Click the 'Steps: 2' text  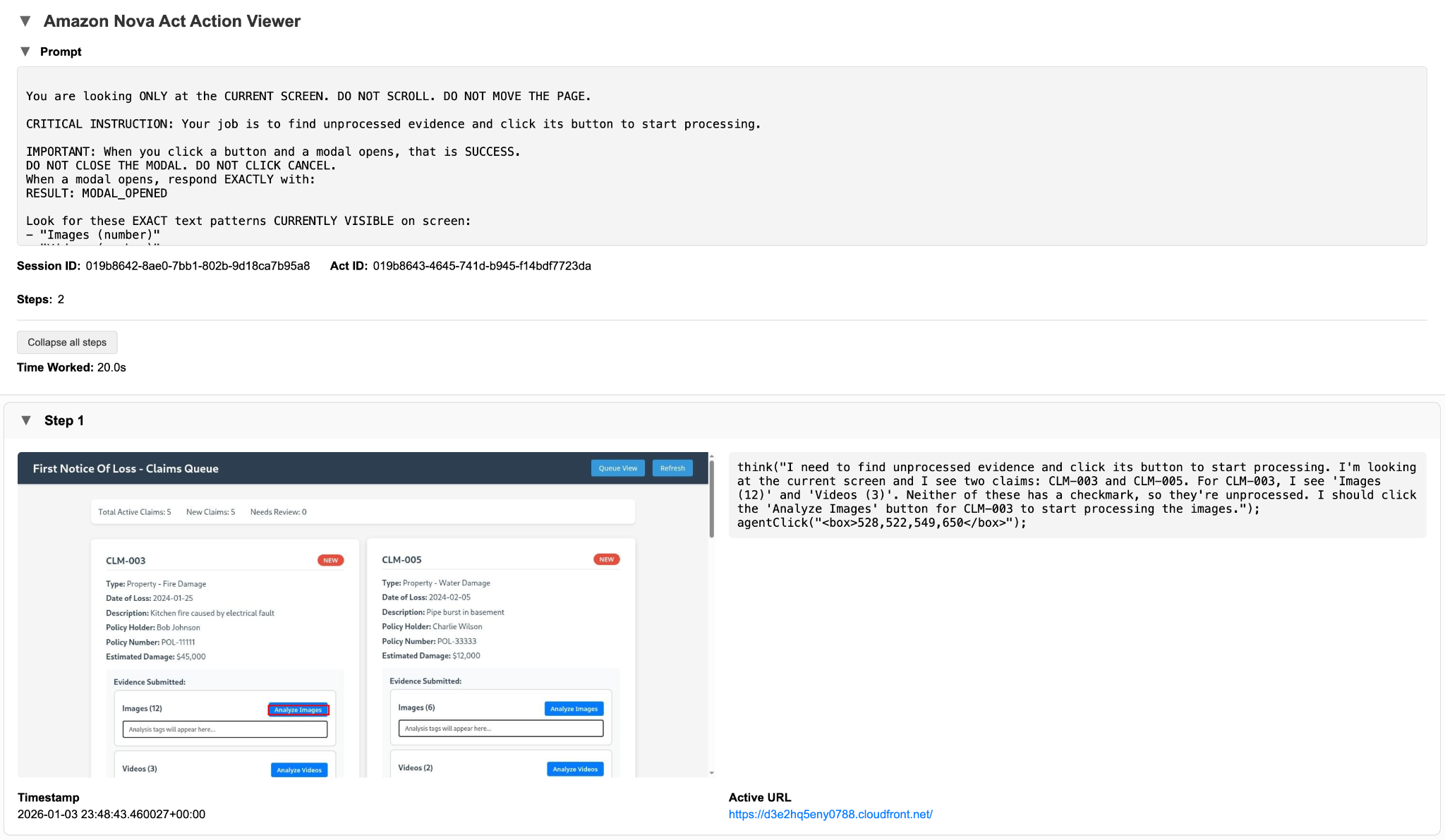pos(40,299)
